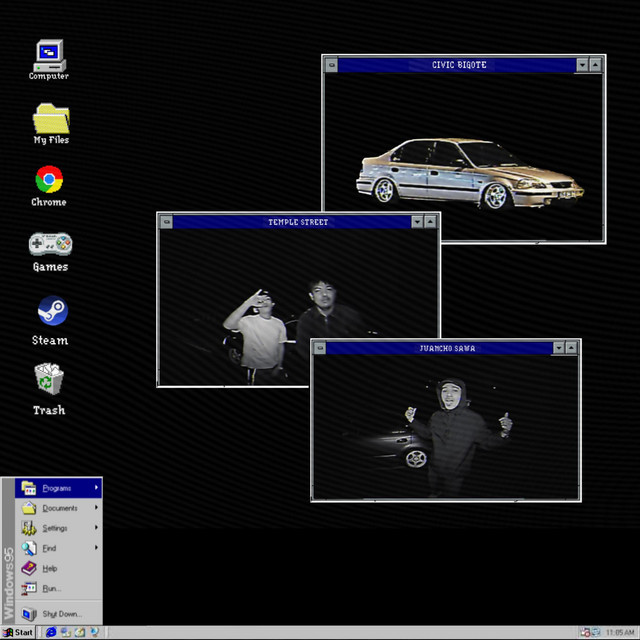This screenshot has width=640, height=640.
Task: Open control menu of Civic Bigote window
Action: 332,65
